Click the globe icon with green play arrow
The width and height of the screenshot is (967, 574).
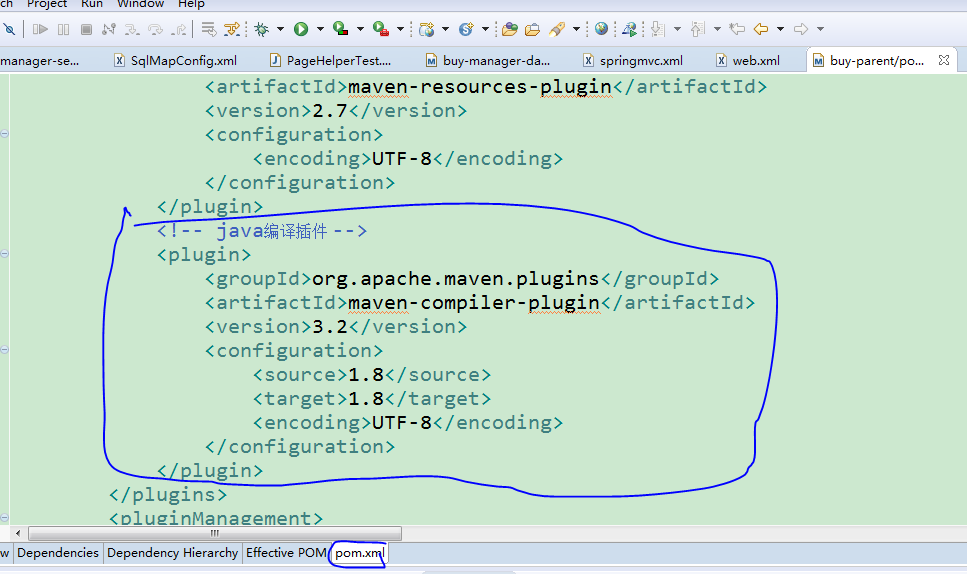(x=629, y=29)
